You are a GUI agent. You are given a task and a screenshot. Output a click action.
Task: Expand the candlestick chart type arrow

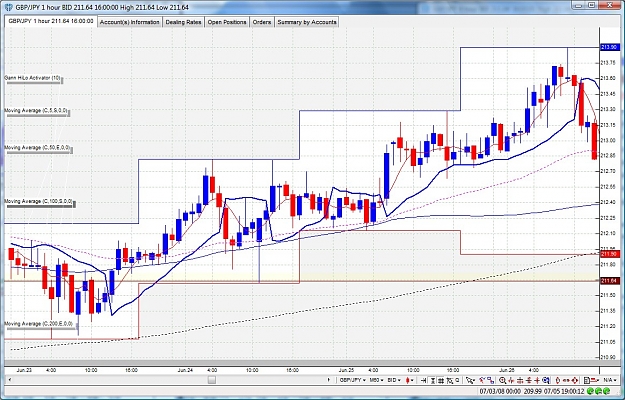click(x=412, y=380)
